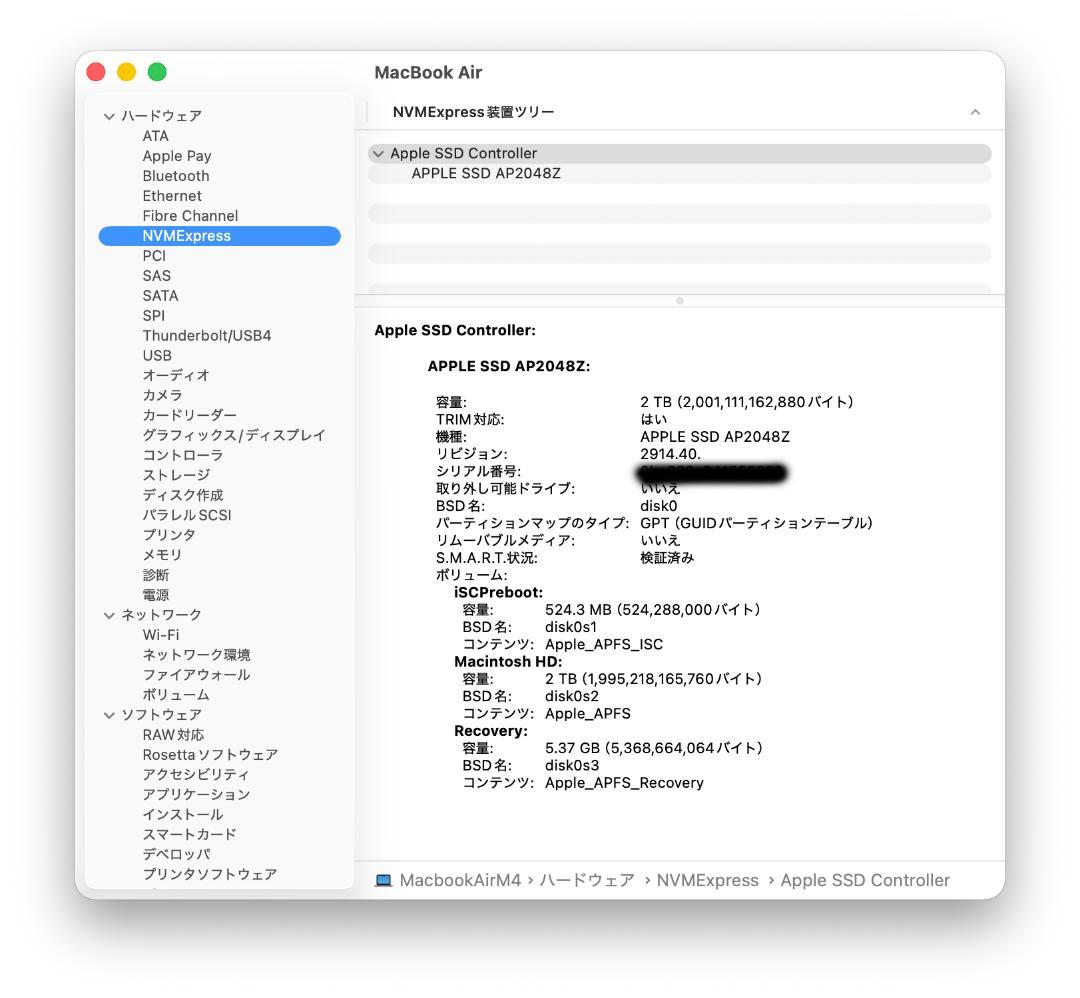Open アプリケーション under the software section
The height and width of the screenshot is (998, 1080).
click(x=193, y=794)
